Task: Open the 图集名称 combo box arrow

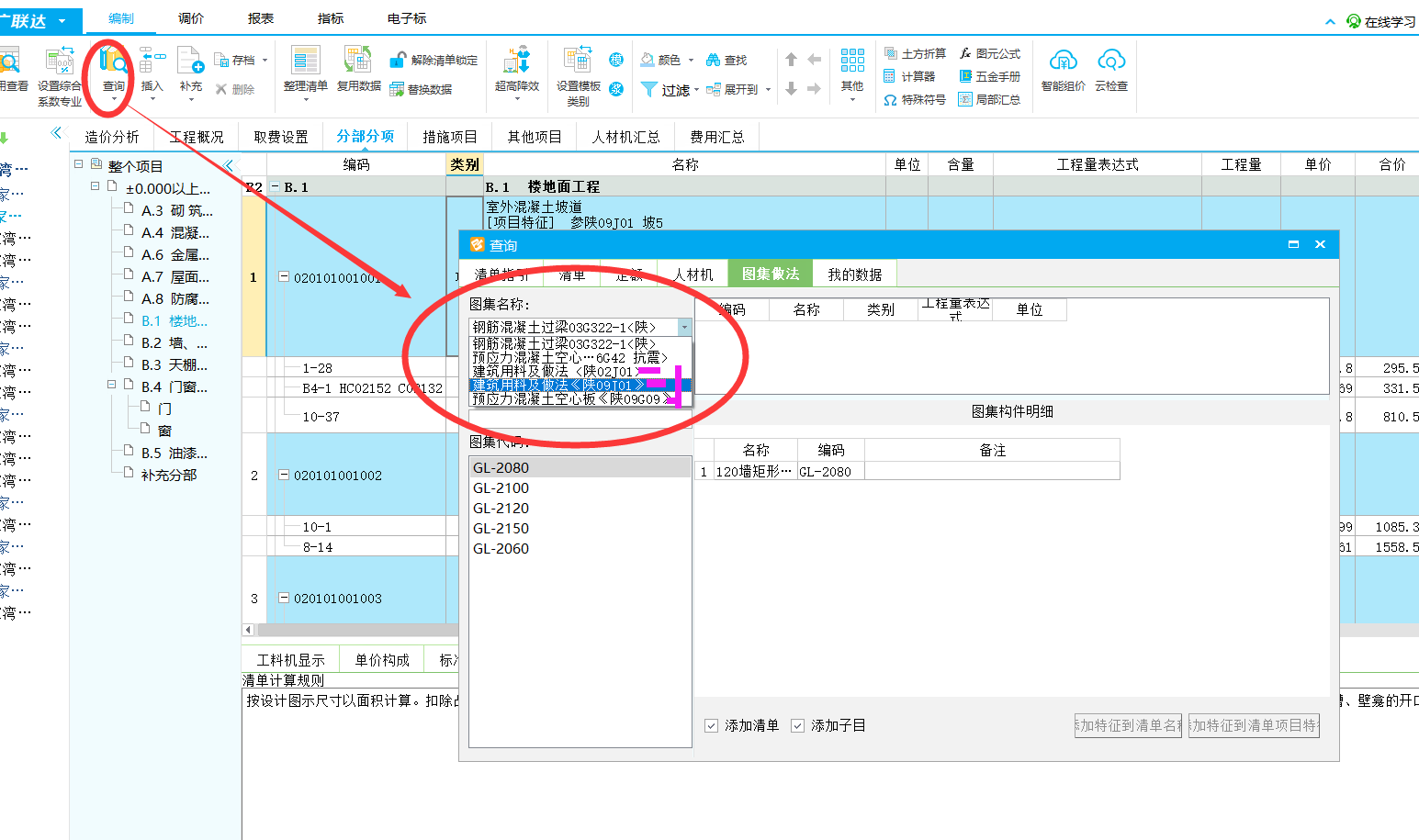Action: pyautogui.click(x=684, y=327)
